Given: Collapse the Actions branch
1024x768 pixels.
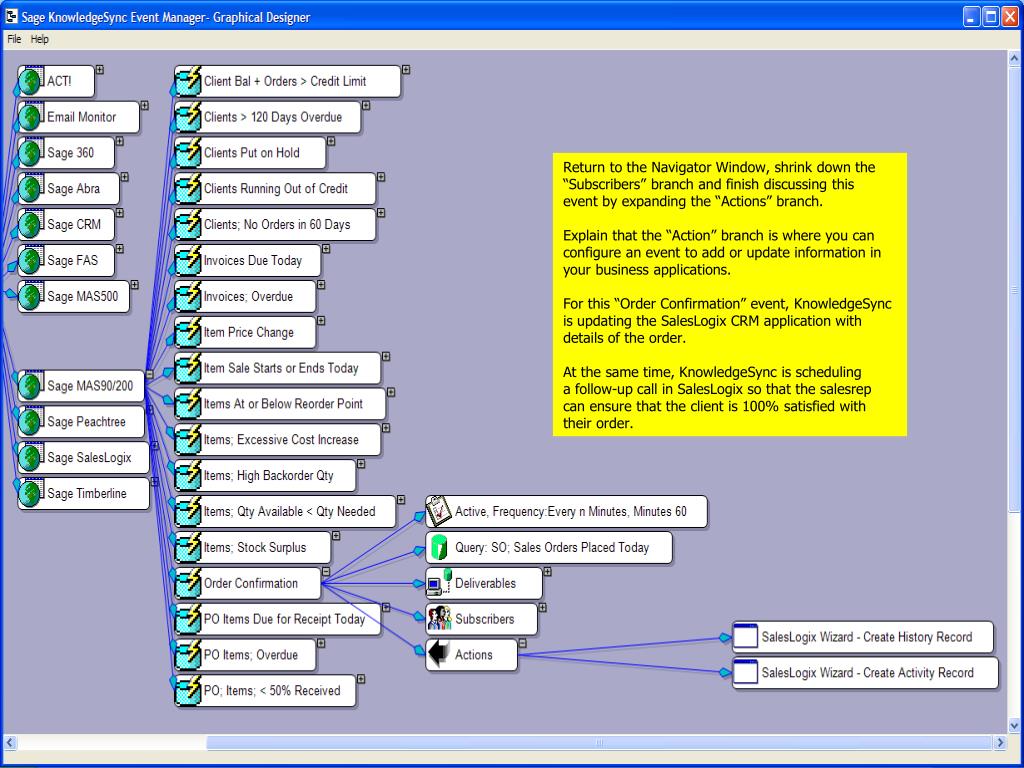Looking at the screenshot, I should (x=522, y=644).
